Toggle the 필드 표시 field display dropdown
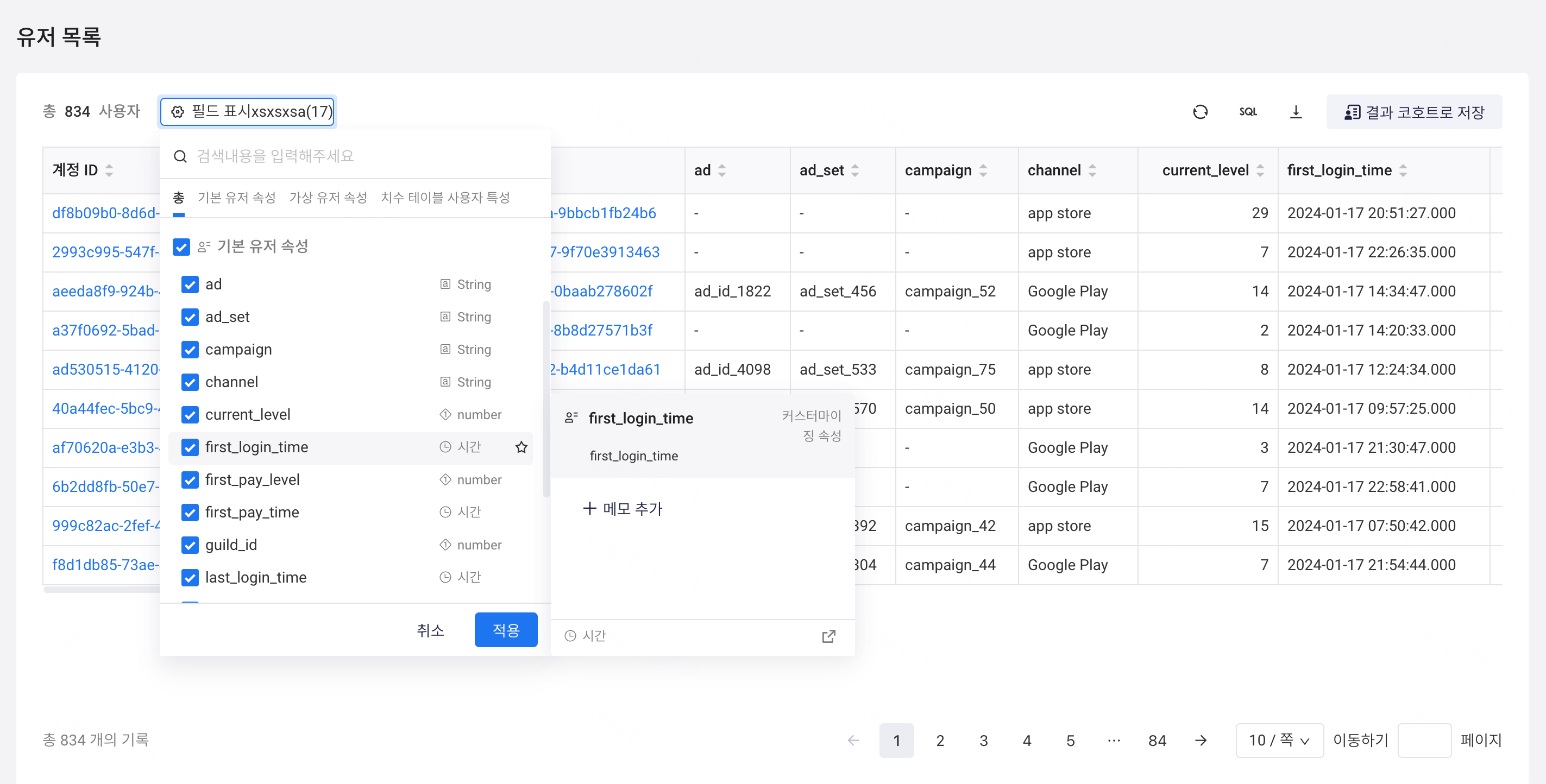The height and width of the screenshot is (784, 1546). tap(247, 111)
